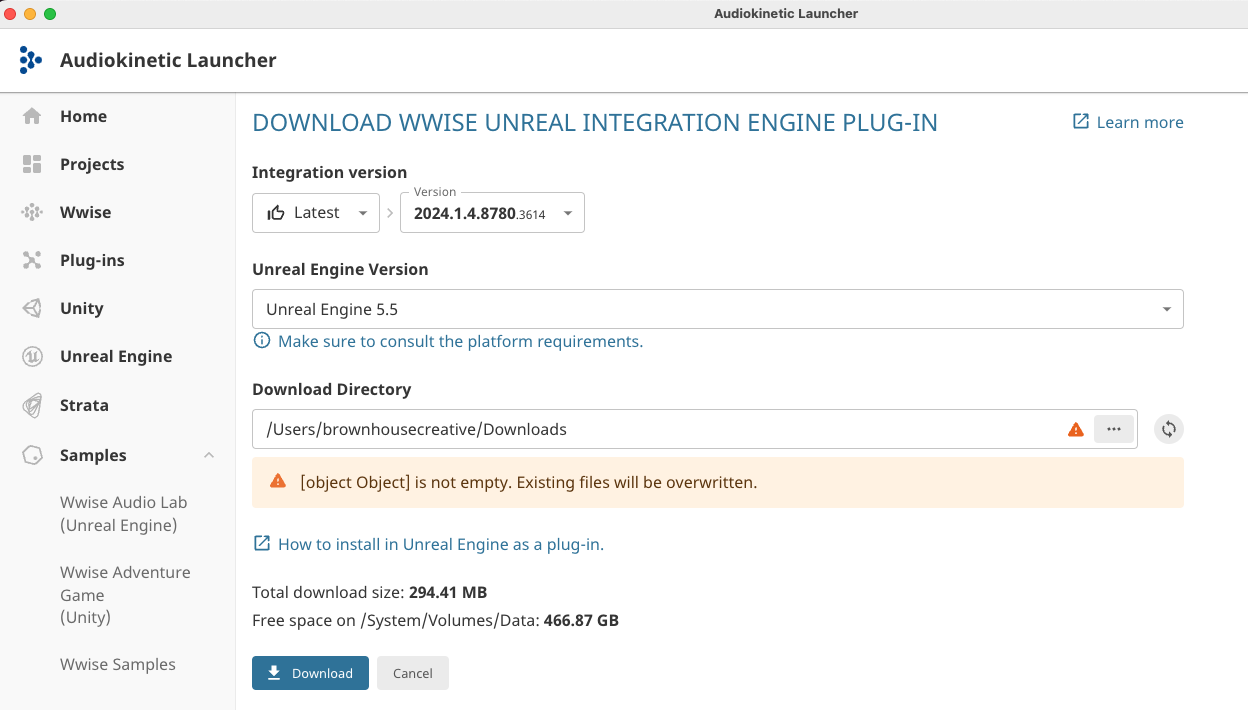Open the Projects page
Screen dimensions: 1248x710
click(92, 164)
